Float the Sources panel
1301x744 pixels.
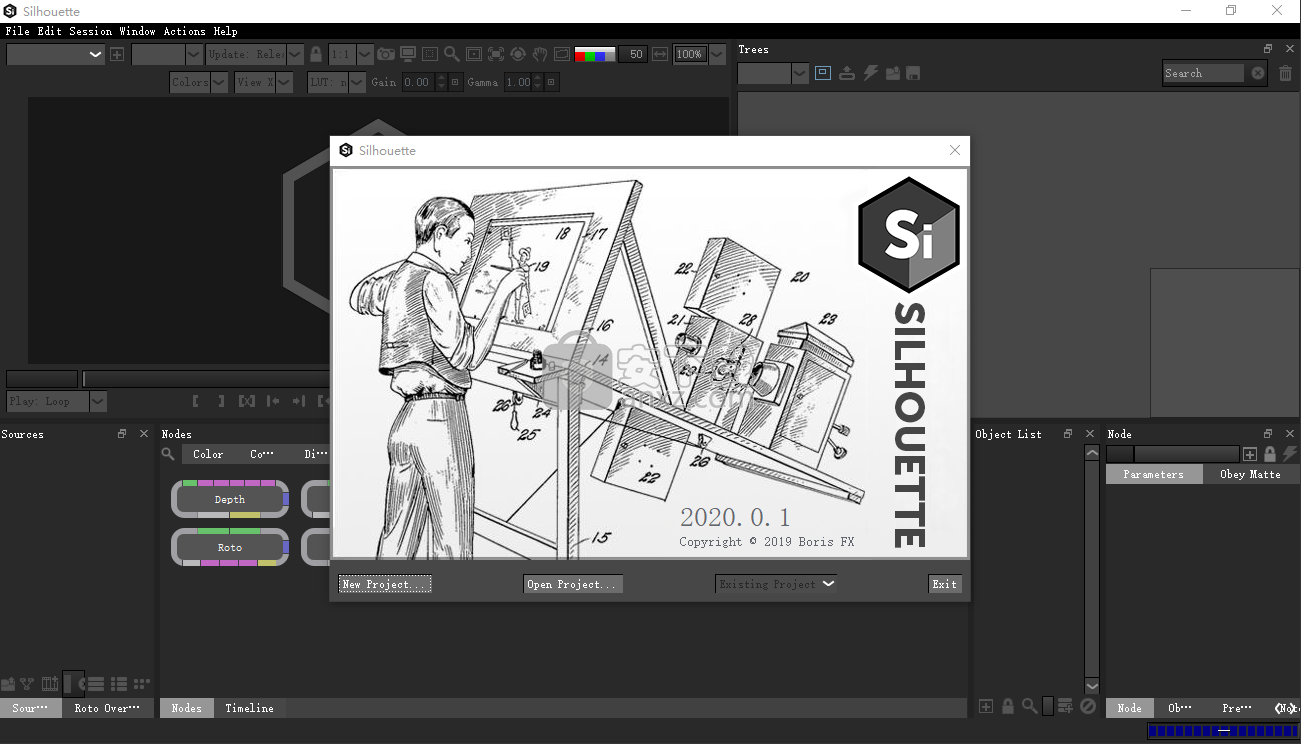click(x=122, y=434)
